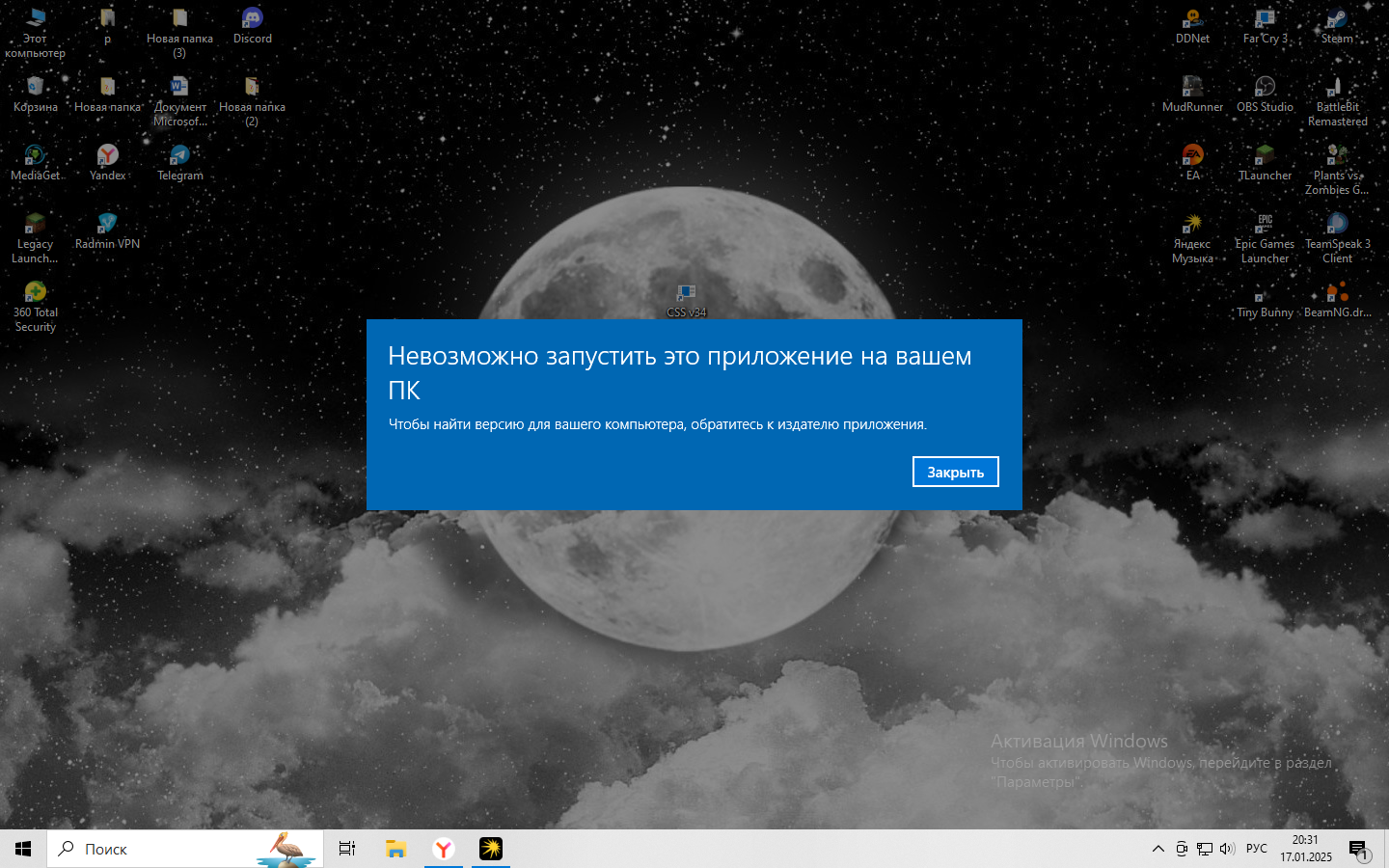This screenshot has width=1389, height=868.
Task: Select the TeamSpeak 3 Client icon
Action: [1337, 226]
